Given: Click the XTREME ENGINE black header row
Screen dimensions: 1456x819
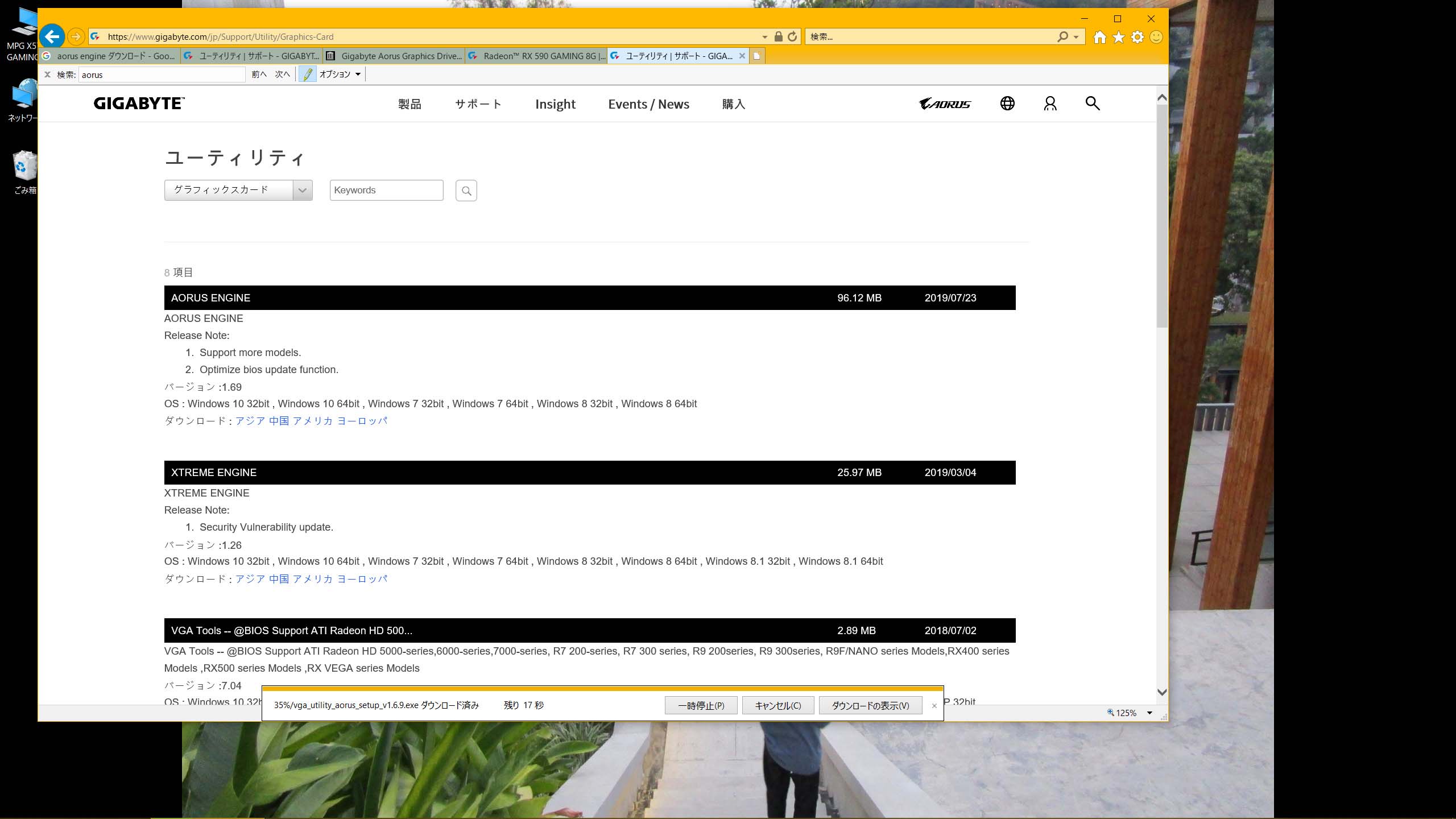Looking at the screenshot, I should point(590,473).
